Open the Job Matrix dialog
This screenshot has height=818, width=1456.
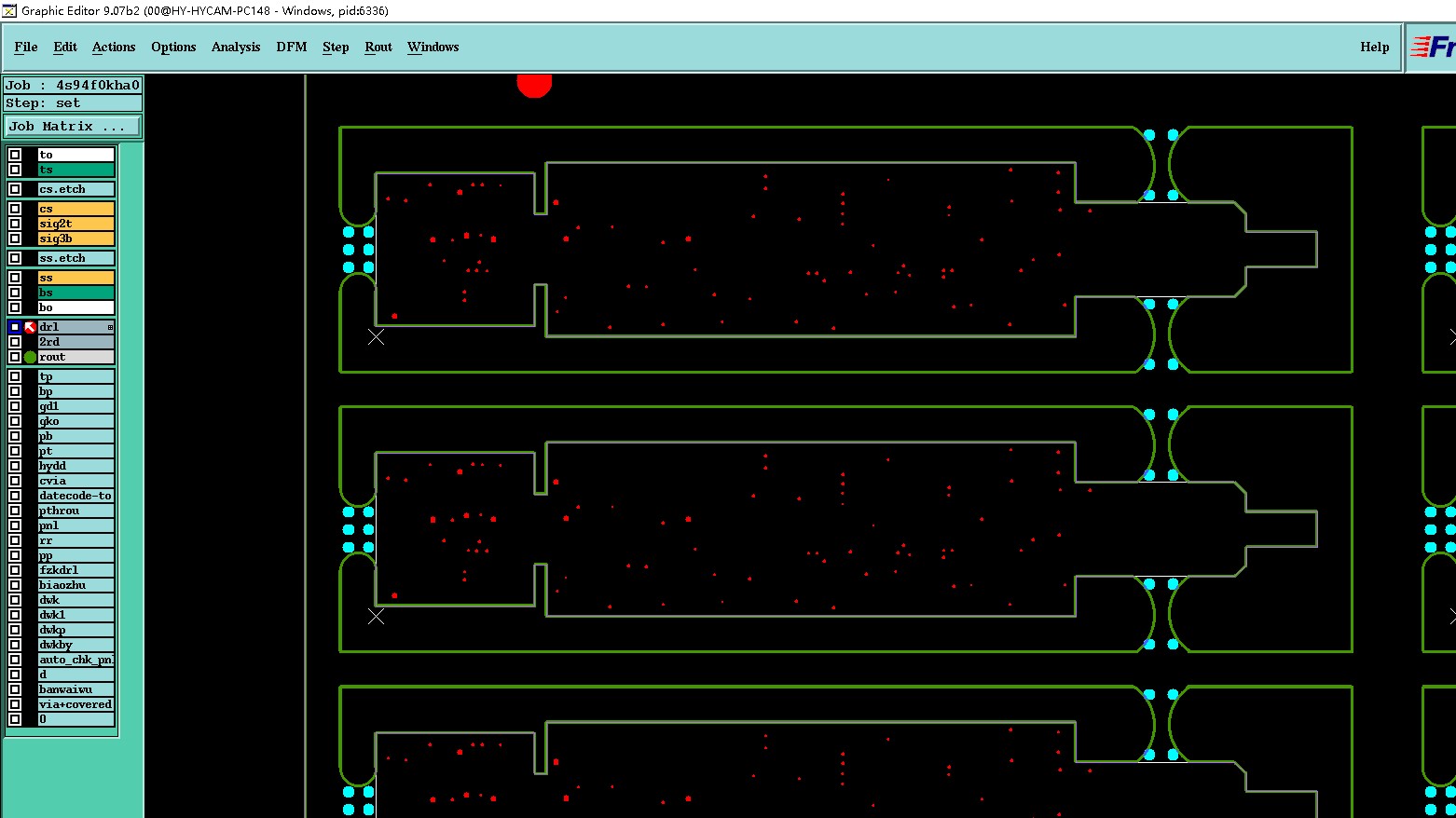[x=74, y=126]
